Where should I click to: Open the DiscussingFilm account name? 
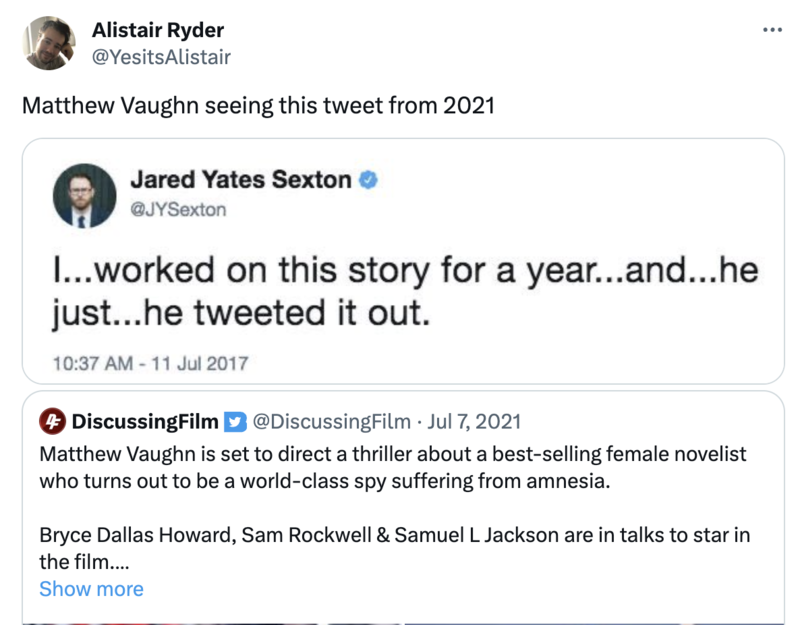[145, 422]
